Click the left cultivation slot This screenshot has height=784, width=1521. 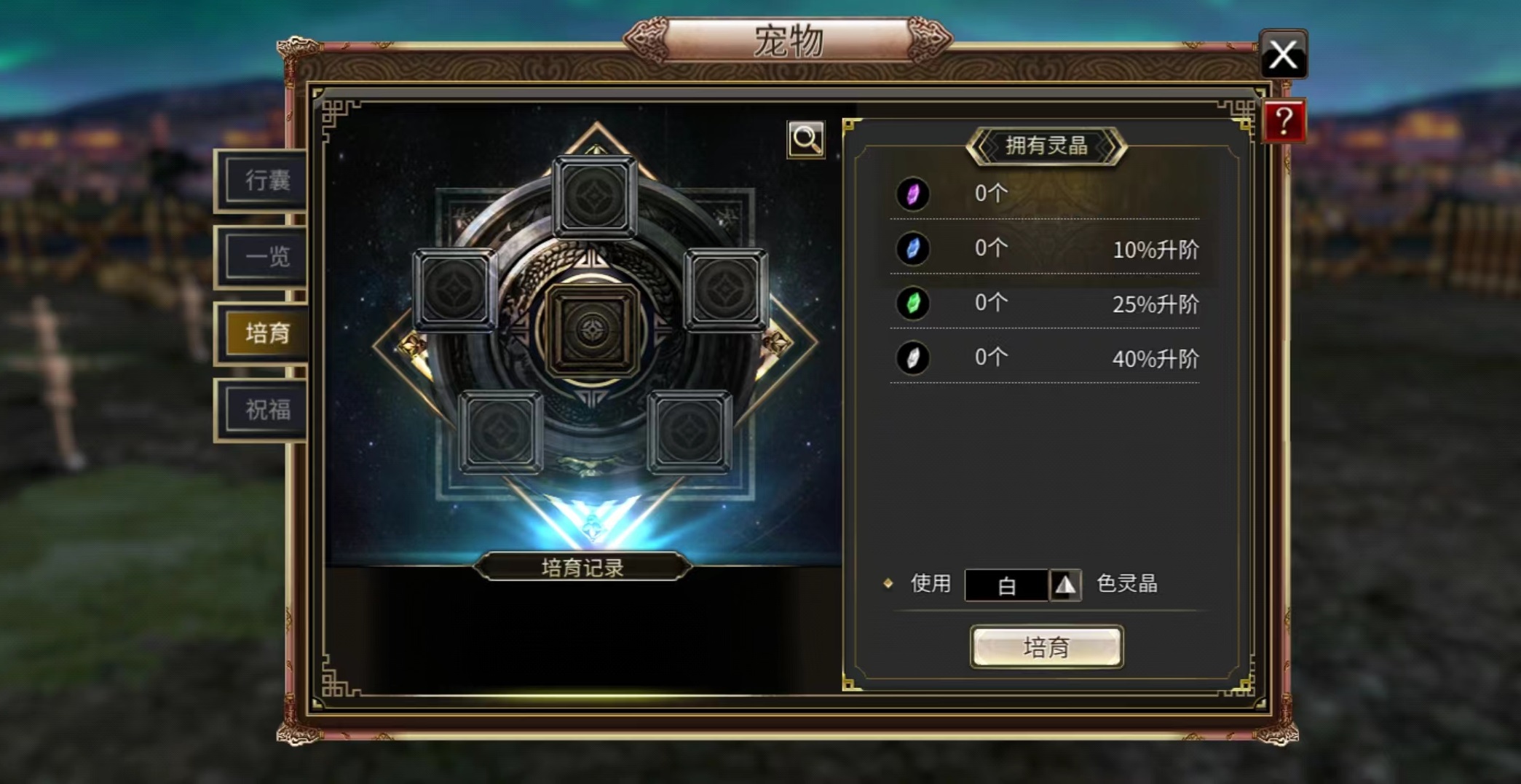455,289
